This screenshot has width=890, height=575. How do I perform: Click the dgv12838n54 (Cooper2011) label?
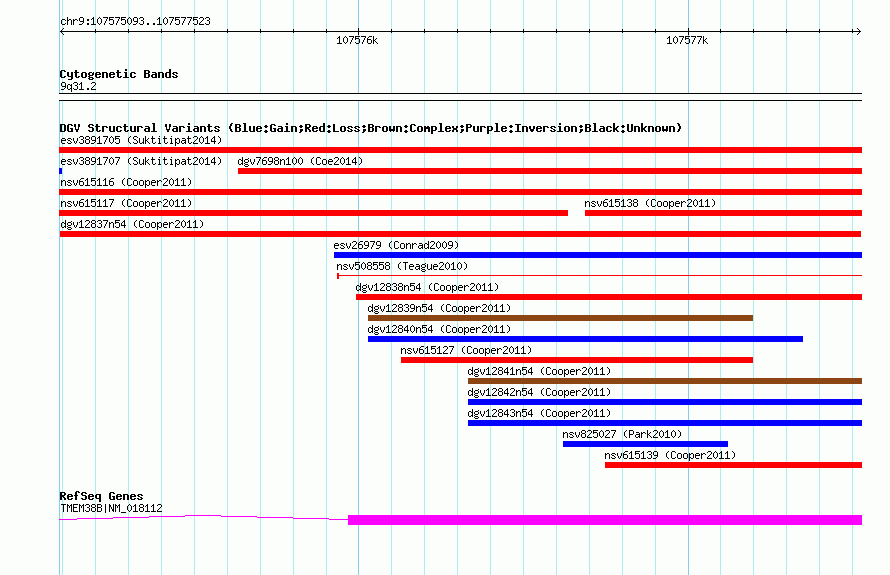[x=427, y=287]
